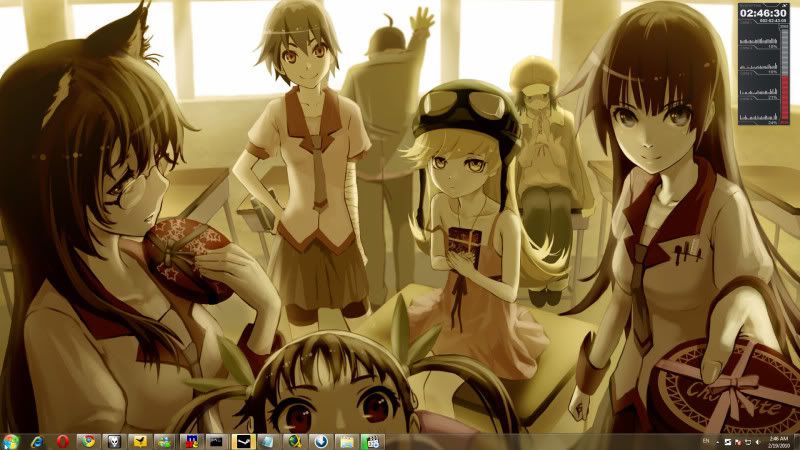800x450 pixels.
Task: Open the light-blue notepad taskbar icon
Action: pyautogui.click(x=268, y=442)
